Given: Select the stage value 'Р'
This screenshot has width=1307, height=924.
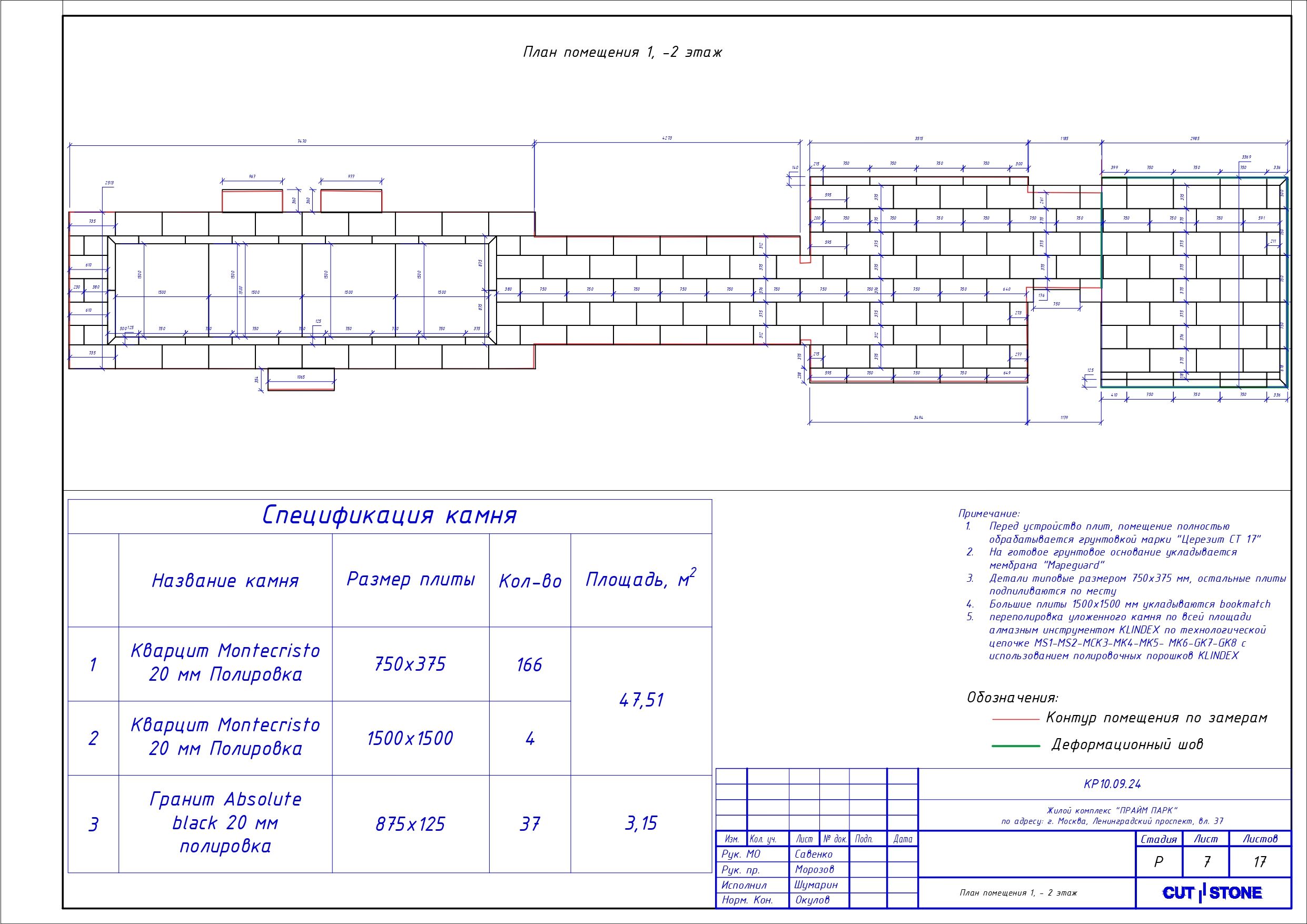Looking at the screenshot, I should pyautogui.click(x=1159, y=862).
